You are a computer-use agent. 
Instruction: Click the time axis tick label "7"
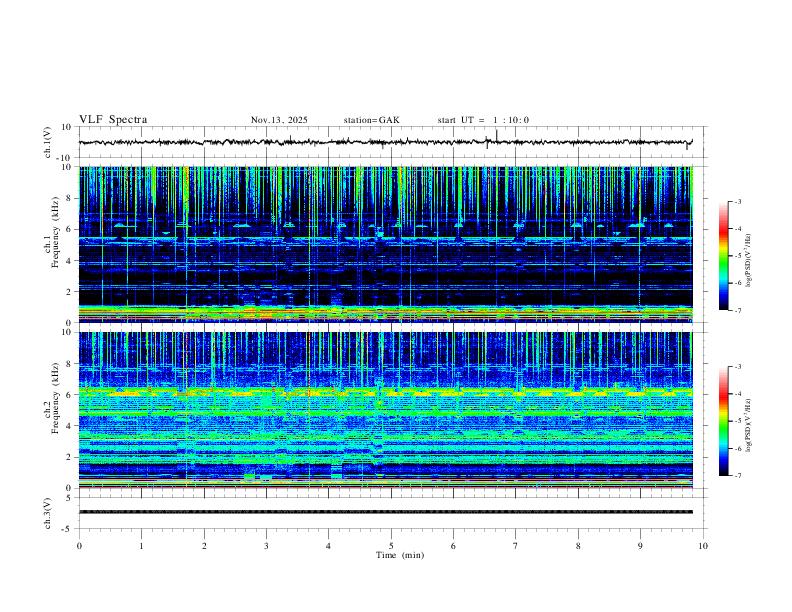516,546
